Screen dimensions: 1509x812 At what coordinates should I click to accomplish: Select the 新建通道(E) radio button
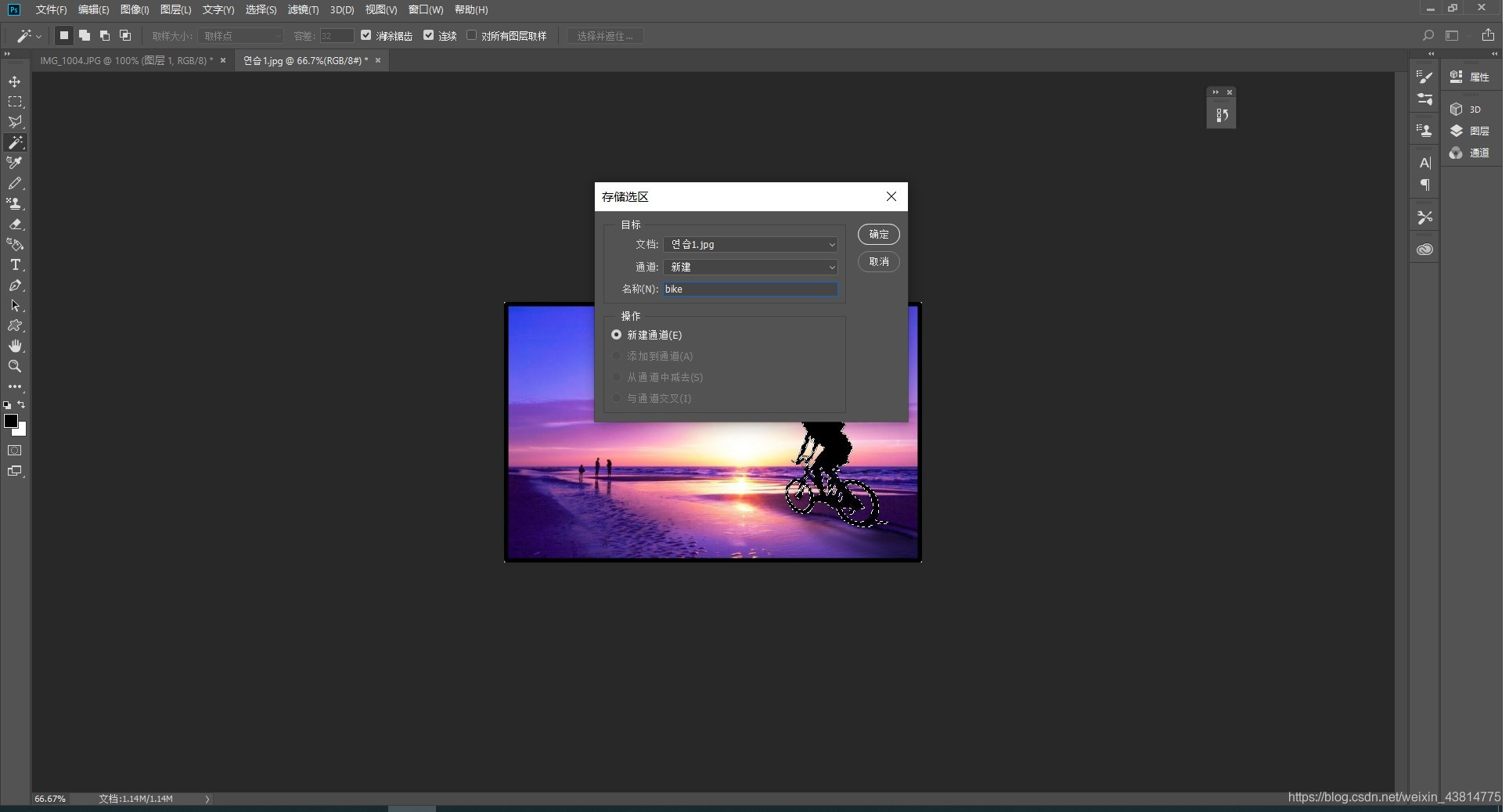click(x=616, y=335)
